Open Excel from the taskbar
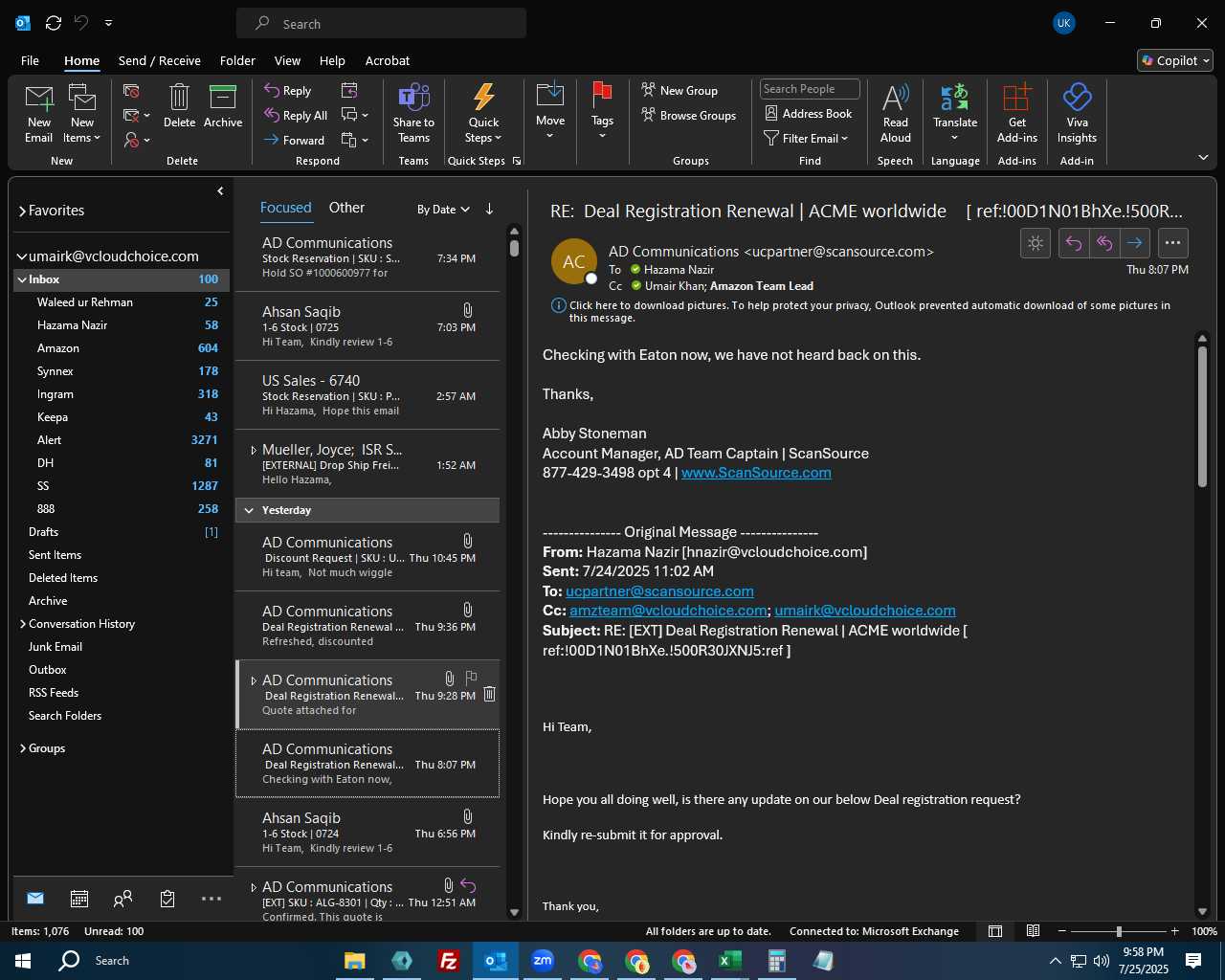 coord(730,961)
